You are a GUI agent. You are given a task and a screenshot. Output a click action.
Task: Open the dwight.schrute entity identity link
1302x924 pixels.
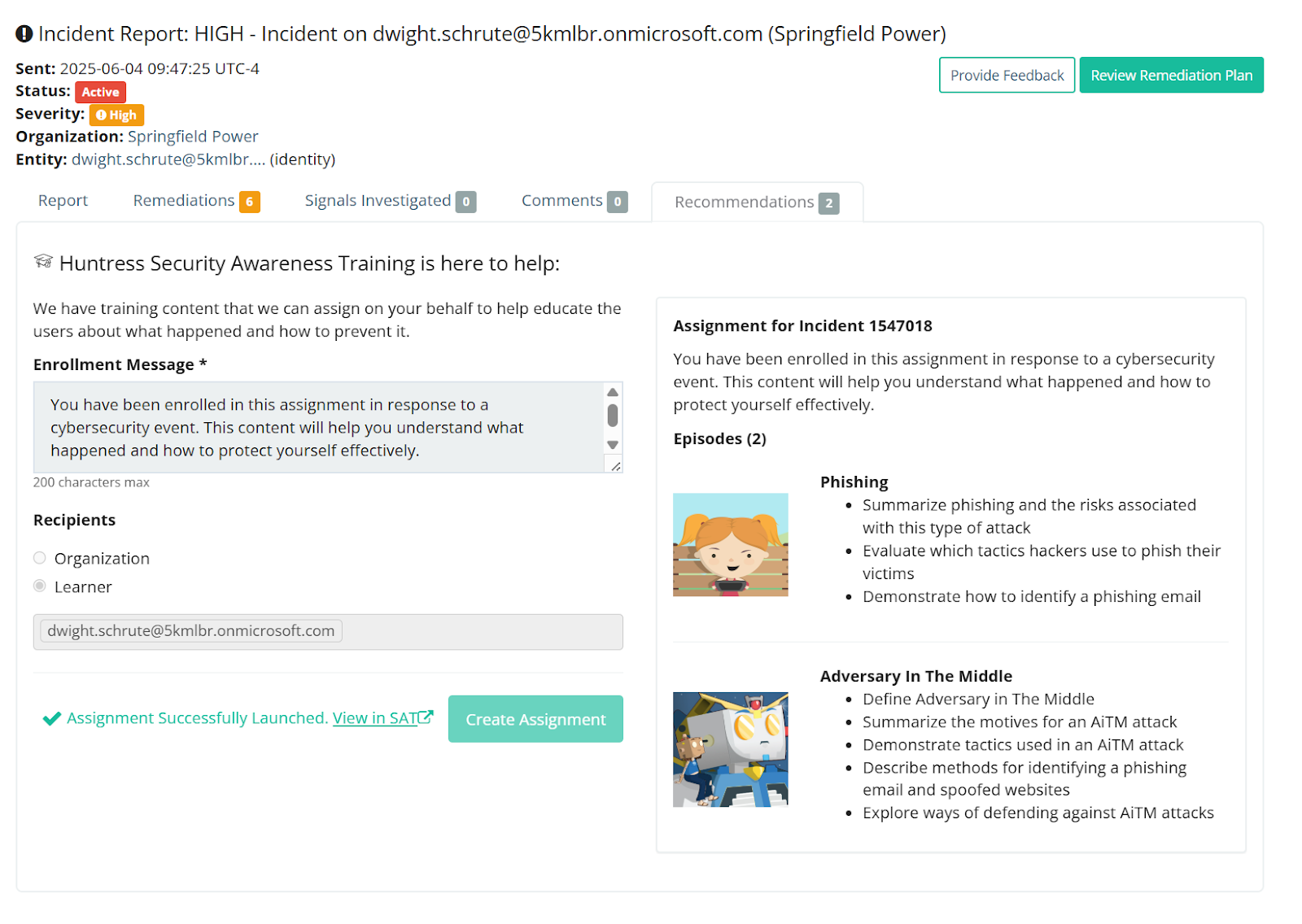[x=168, y=159]
